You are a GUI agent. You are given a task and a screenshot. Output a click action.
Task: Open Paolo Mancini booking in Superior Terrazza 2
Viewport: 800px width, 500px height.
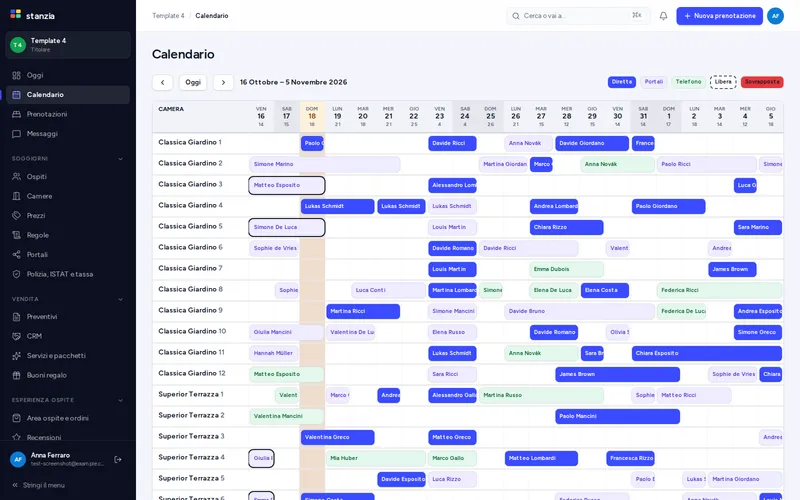tap(617, 416)
